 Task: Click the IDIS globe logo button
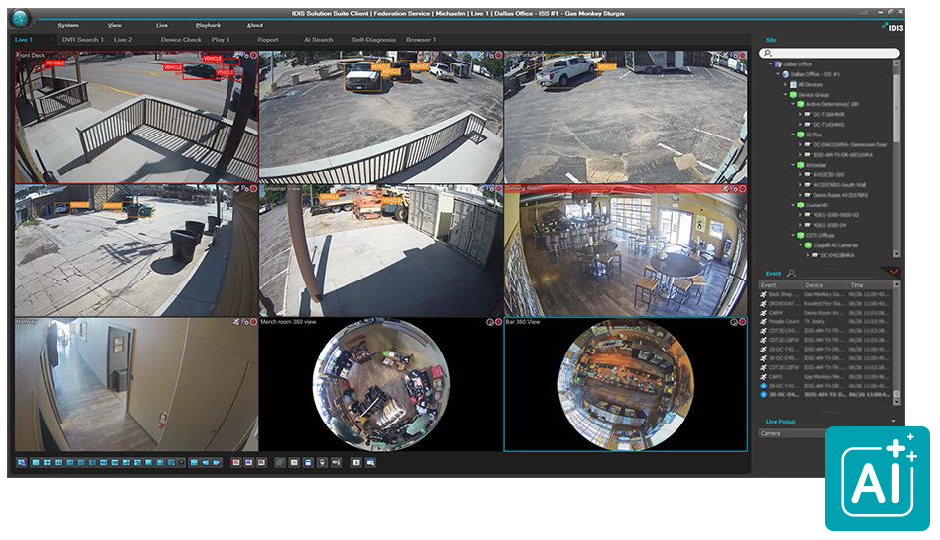pyautogui.click(x=21, y=19)
